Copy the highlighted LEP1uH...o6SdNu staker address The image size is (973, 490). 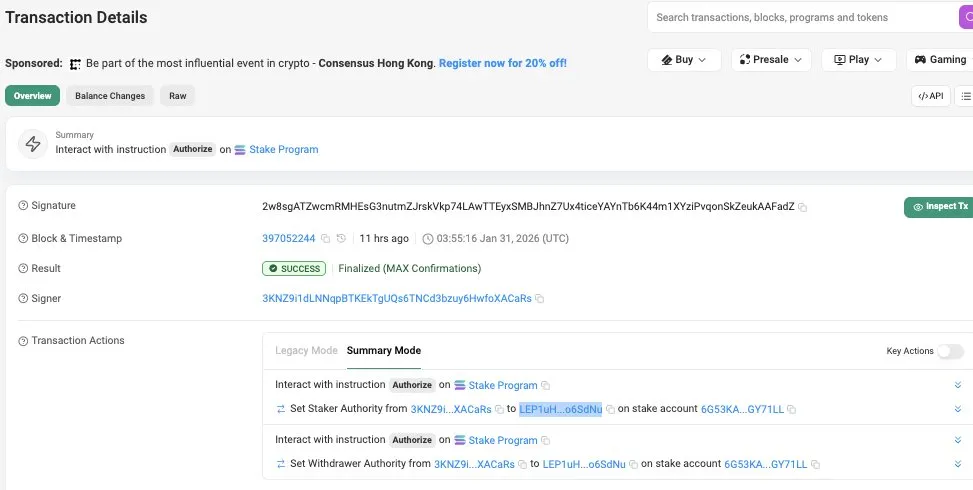coord(610,409)
